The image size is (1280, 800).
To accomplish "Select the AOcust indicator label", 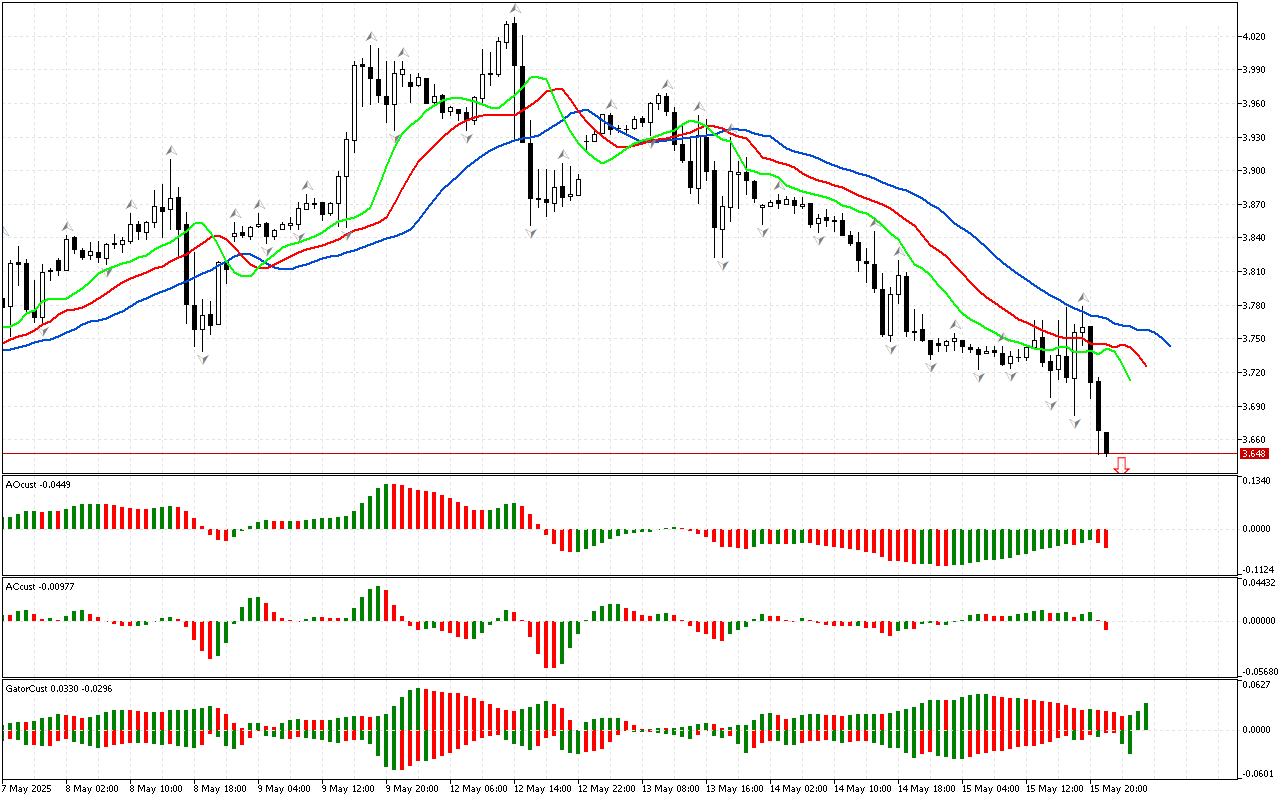I will (36, 485).
